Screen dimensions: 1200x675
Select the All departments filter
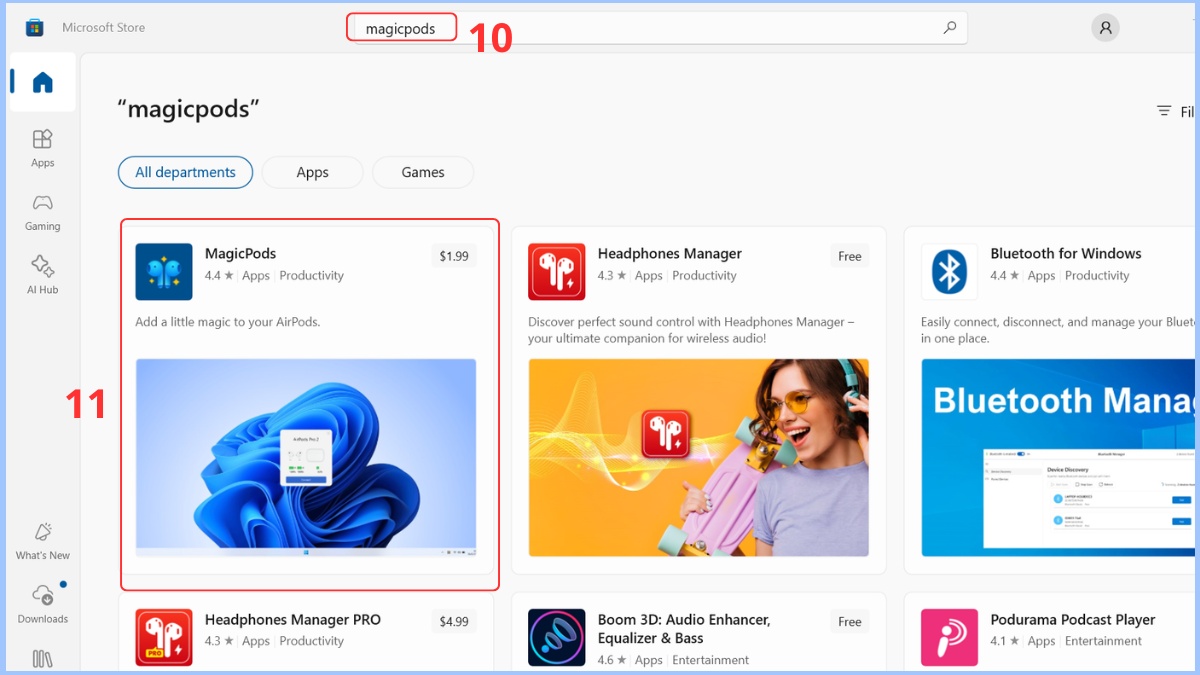click(185, 172)
